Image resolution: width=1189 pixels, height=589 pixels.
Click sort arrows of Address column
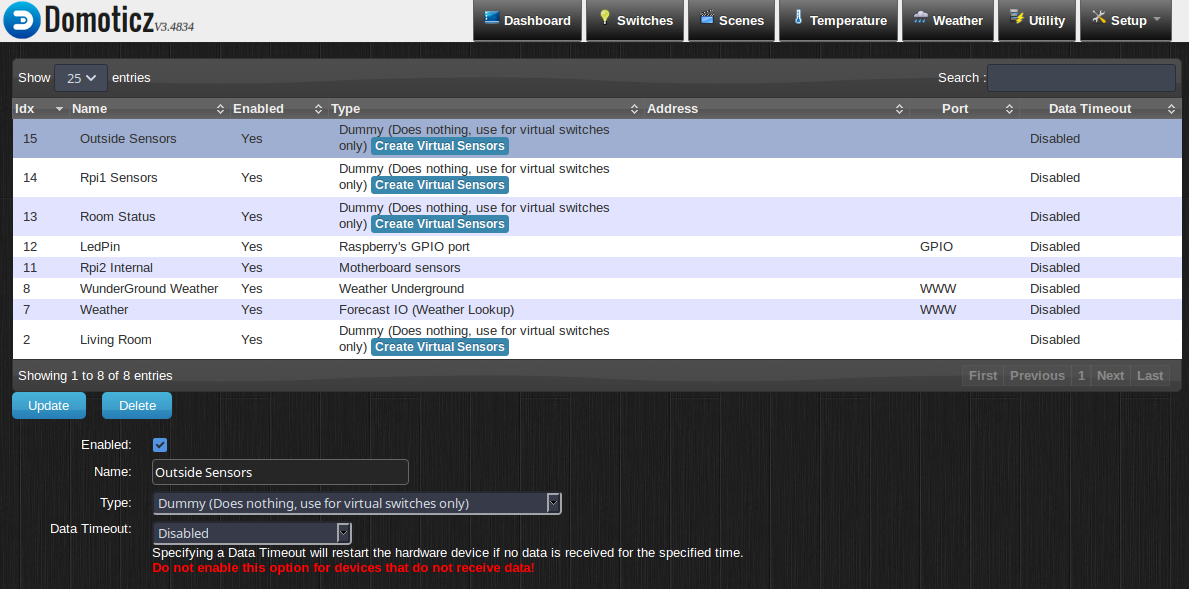tap(899, 109)
